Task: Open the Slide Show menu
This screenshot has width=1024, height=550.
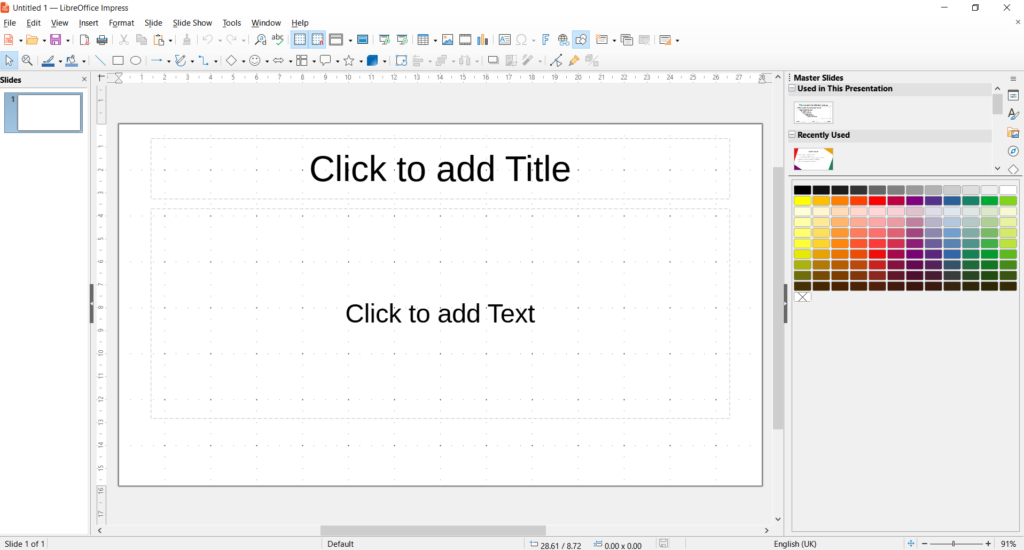Action: pyautogui.click(x=192, y=22)
